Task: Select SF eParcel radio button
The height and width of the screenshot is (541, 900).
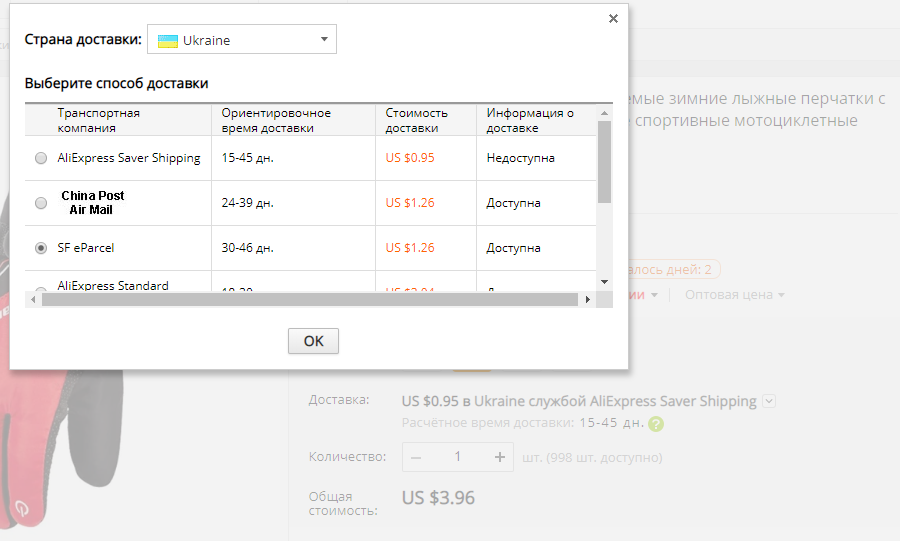Action: [x=41, y=248]
